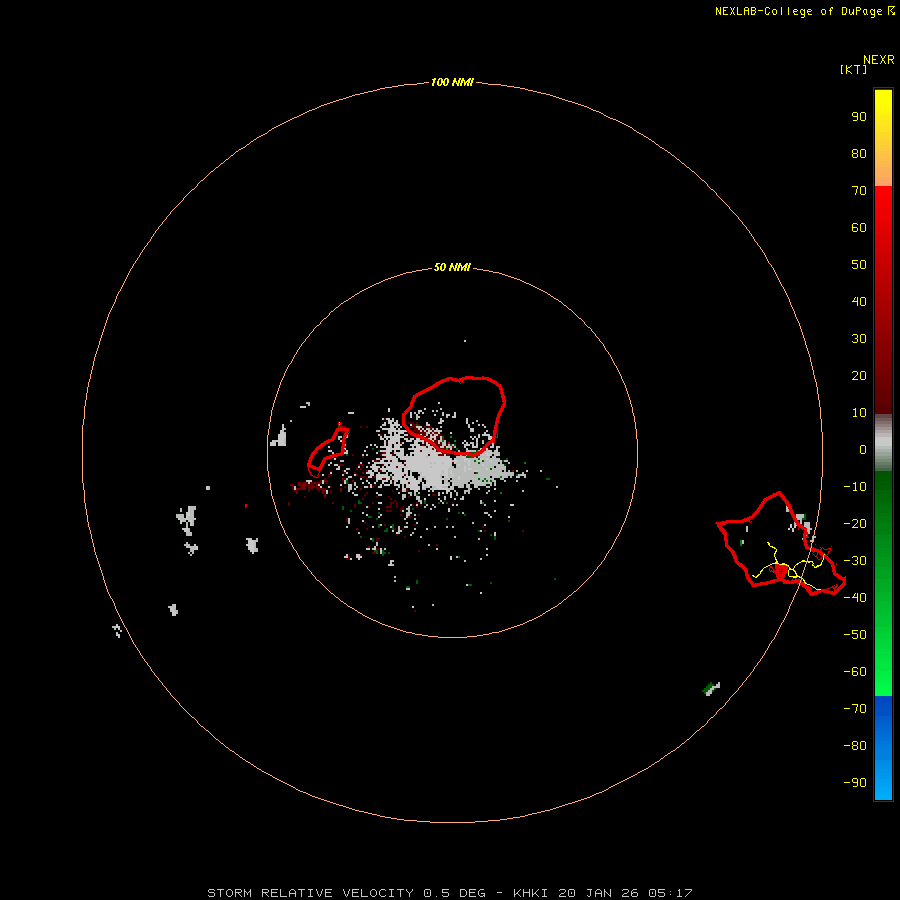900x900 pixels.
Task: Click the -70 value on the velocity scale
Action: pos(855,709)
